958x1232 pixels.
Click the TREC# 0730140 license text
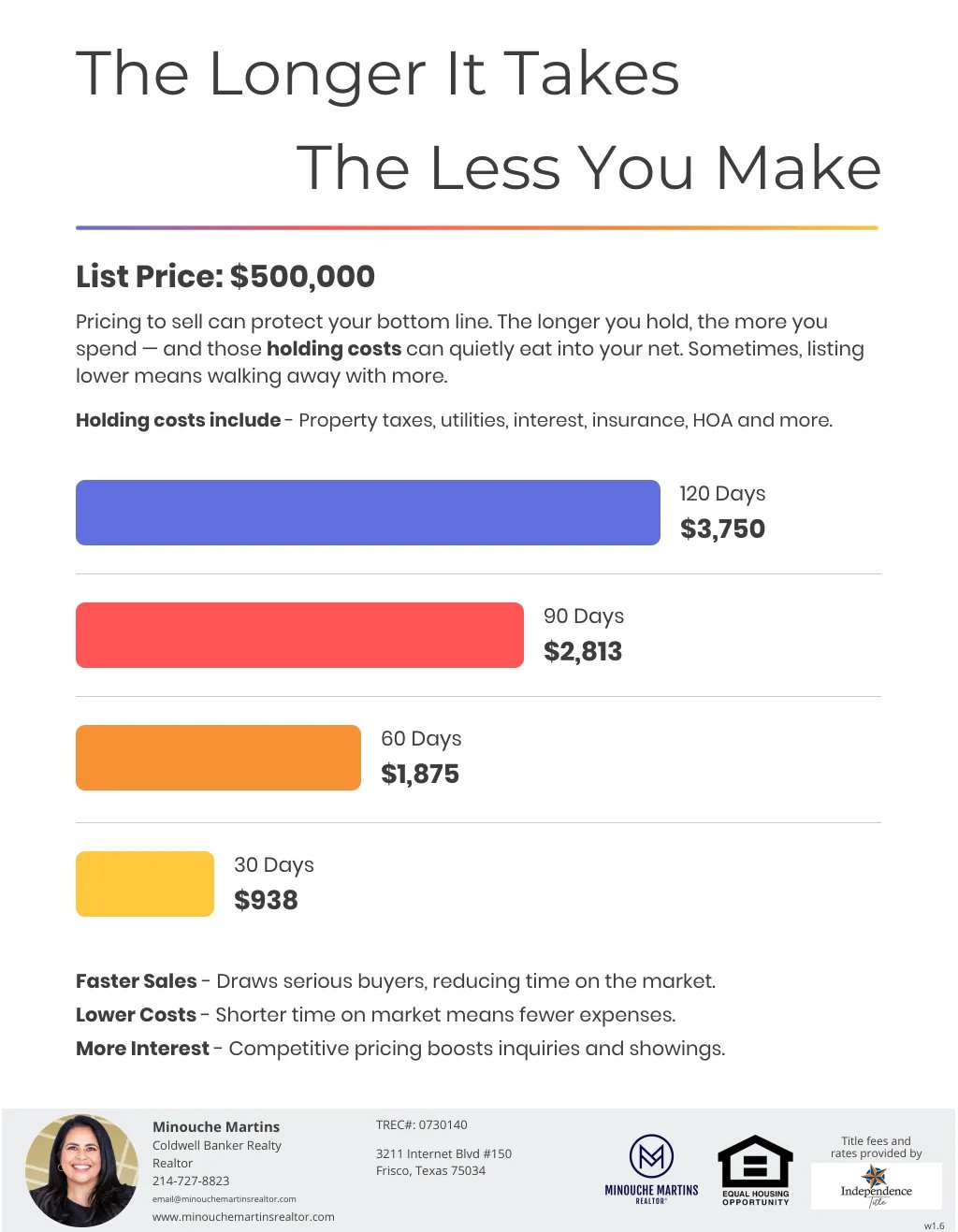(421, 1125)
